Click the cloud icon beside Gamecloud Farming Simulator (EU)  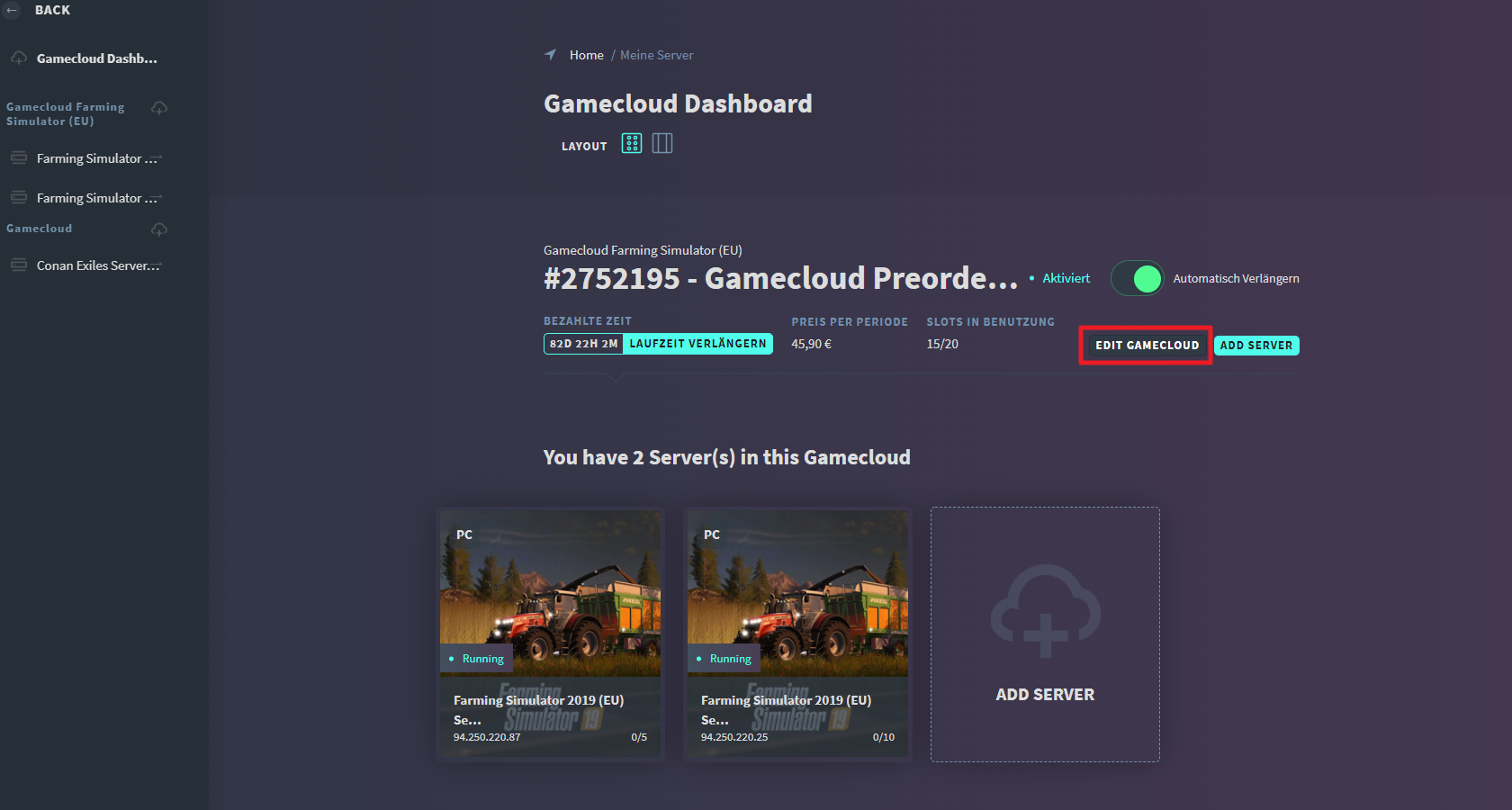coord(159,107)
